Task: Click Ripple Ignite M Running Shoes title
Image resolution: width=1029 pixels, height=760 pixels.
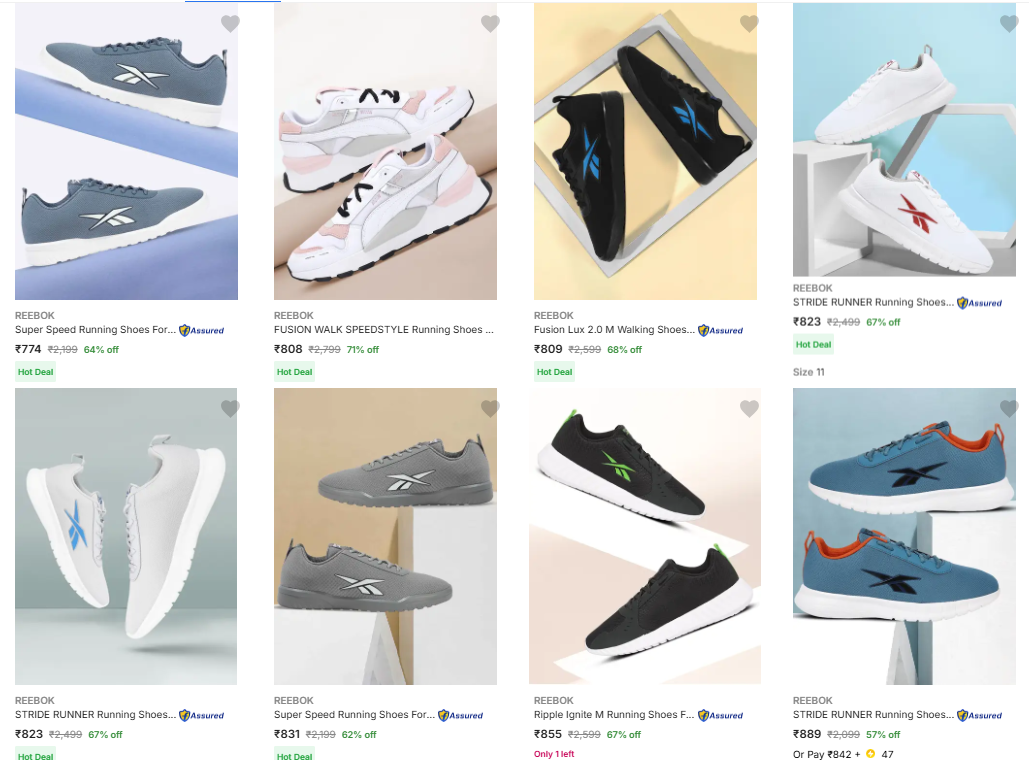Action: pos(613,715)
